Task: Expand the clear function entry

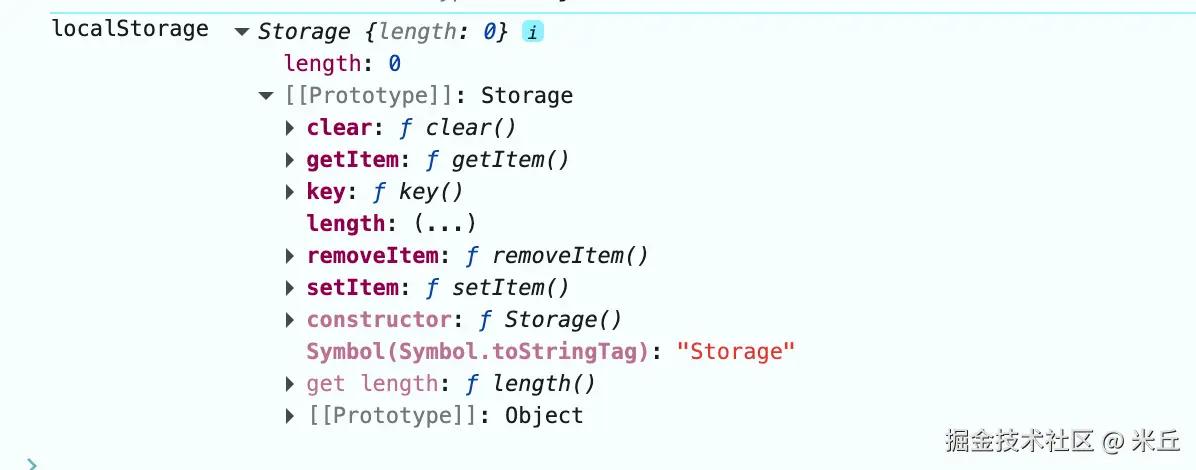Action: (x=290, y=128)
